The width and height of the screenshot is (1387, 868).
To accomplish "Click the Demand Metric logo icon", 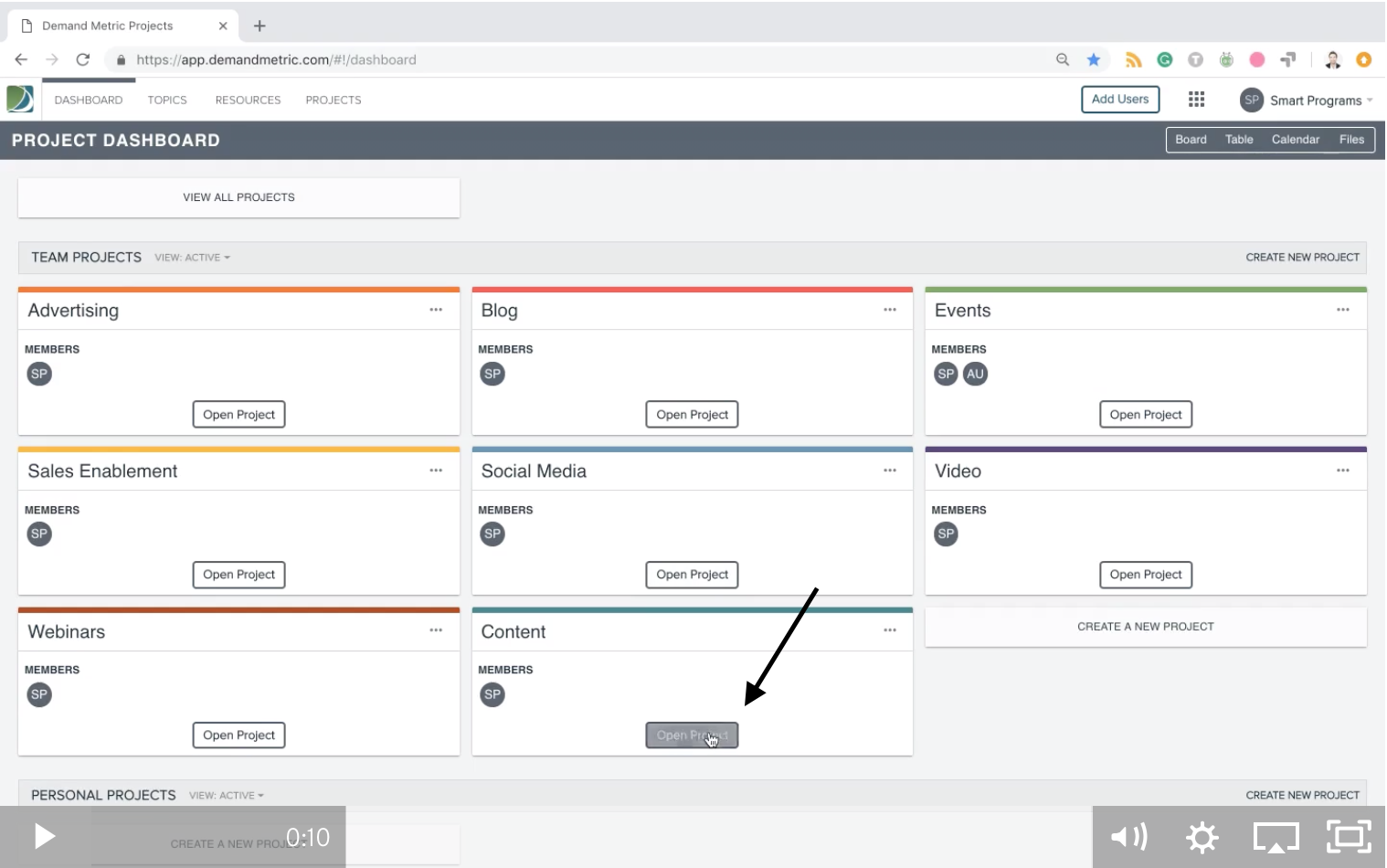I will point(20,99).
